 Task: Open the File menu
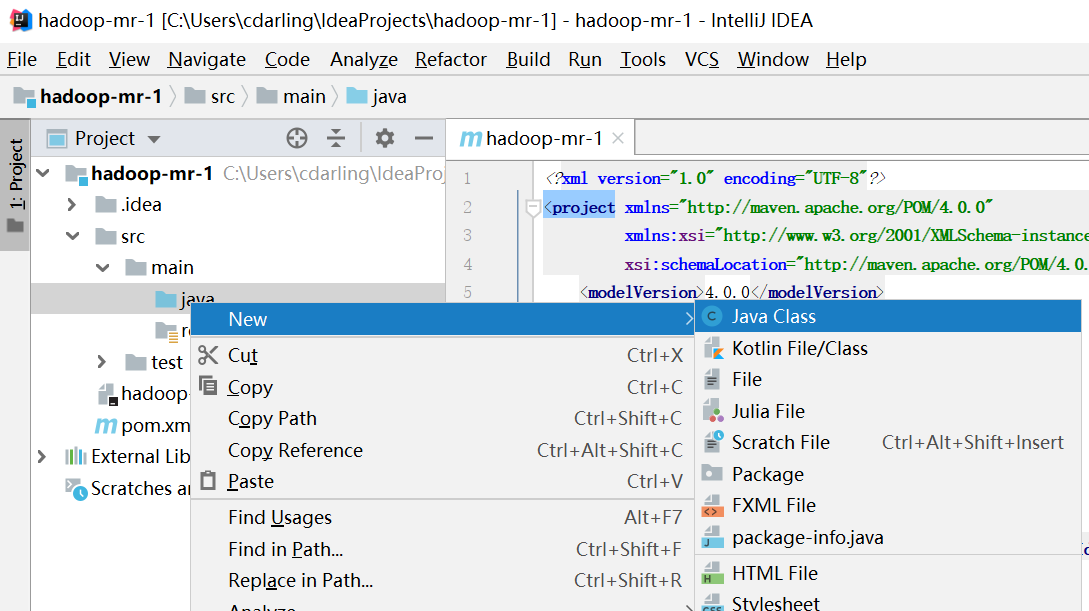(x=22, y=60)
